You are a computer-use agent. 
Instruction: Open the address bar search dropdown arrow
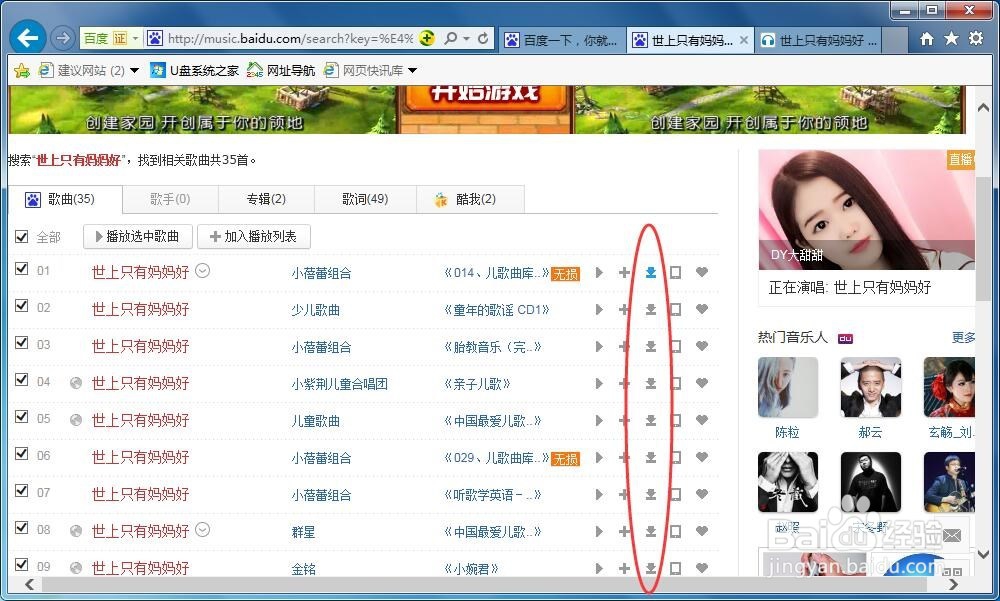tap(466, 39)
